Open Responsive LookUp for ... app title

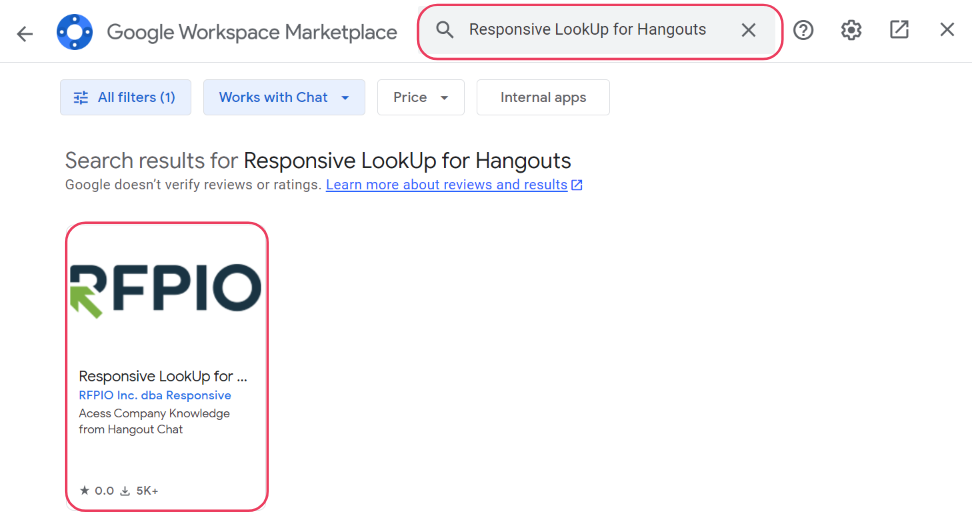(163, 376)
